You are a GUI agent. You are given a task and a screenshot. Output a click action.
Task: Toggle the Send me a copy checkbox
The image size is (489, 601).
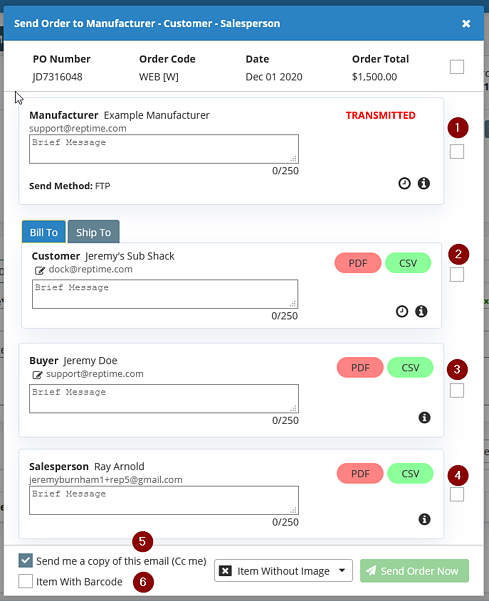pyautogui.click(x=26, y=560)
